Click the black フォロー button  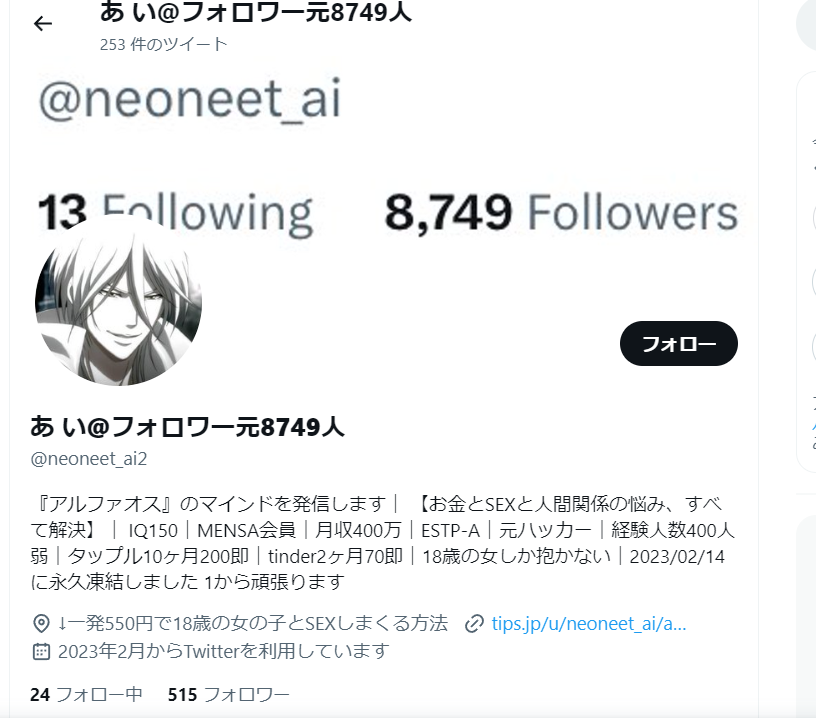point(679,343)
